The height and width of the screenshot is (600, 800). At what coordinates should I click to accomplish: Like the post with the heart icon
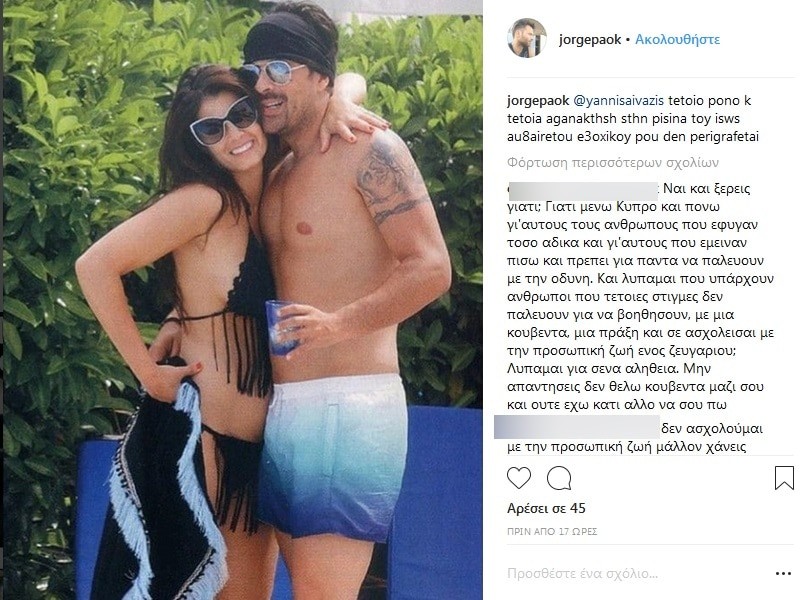coord(519,478)
